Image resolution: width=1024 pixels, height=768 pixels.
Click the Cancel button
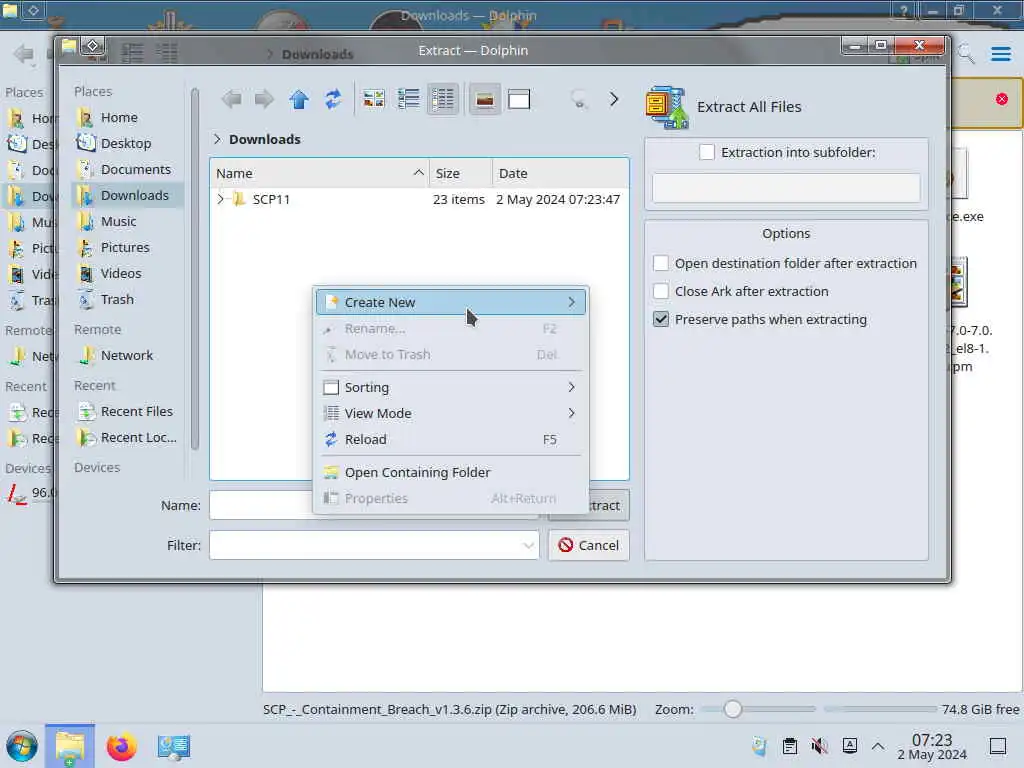click(589, 545)
